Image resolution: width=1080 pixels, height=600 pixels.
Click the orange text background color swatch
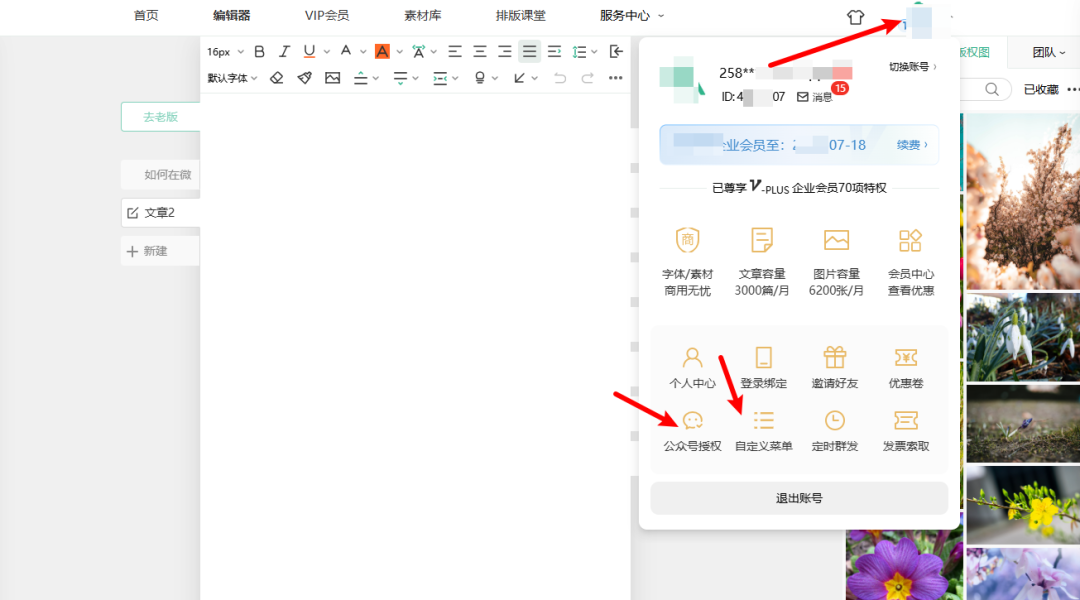(x=382, y=51)
